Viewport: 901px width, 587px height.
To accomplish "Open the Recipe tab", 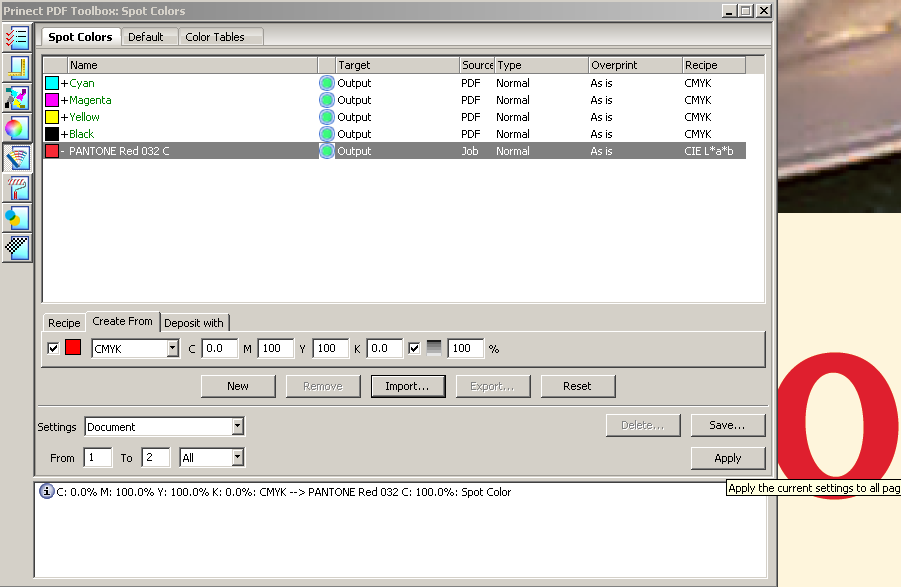I will [x=64, y=323].
